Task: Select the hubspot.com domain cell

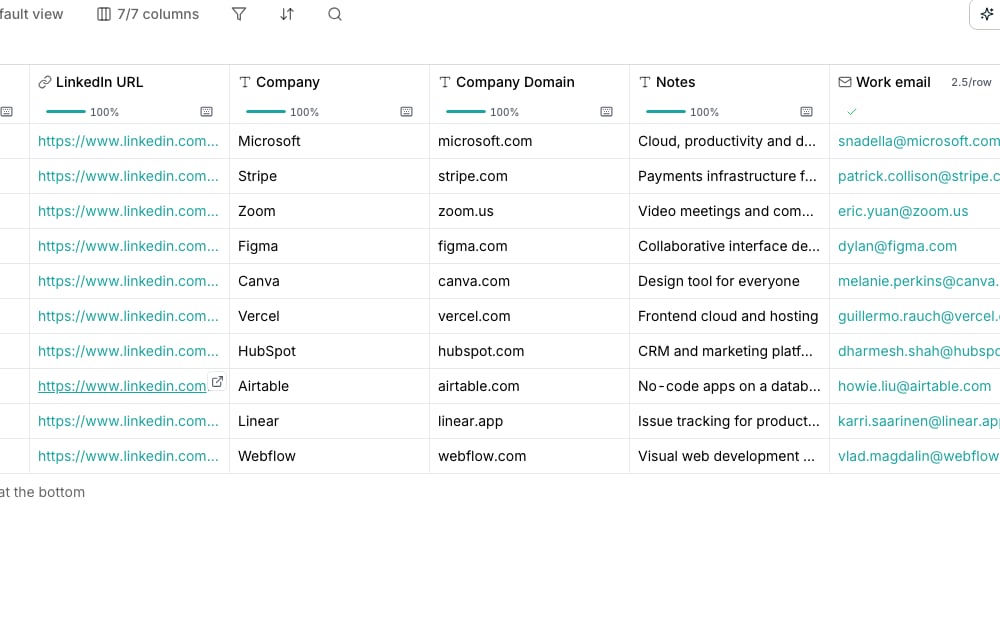Action: (529, 351)
